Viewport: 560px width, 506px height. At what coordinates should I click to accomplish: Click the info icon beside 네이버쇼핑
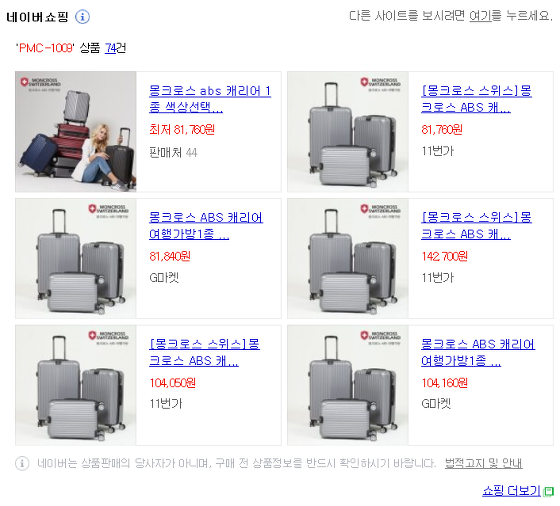(x=82, y=17)
